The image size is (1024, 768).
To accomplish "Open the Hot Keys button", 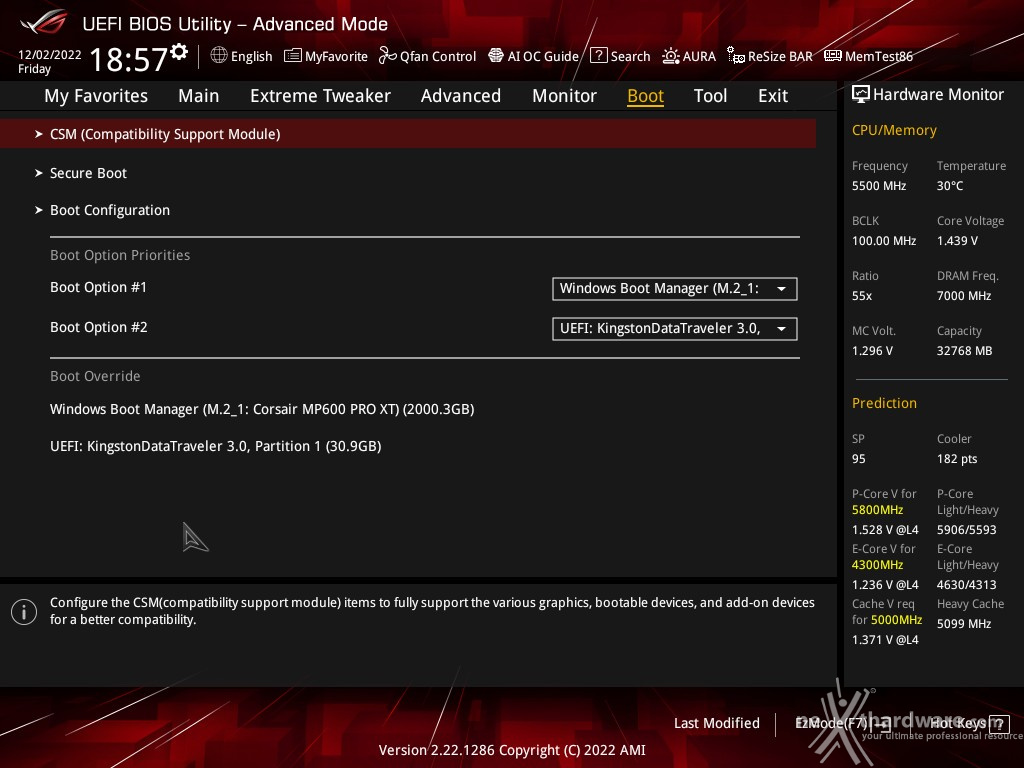I will click(969, 724).
